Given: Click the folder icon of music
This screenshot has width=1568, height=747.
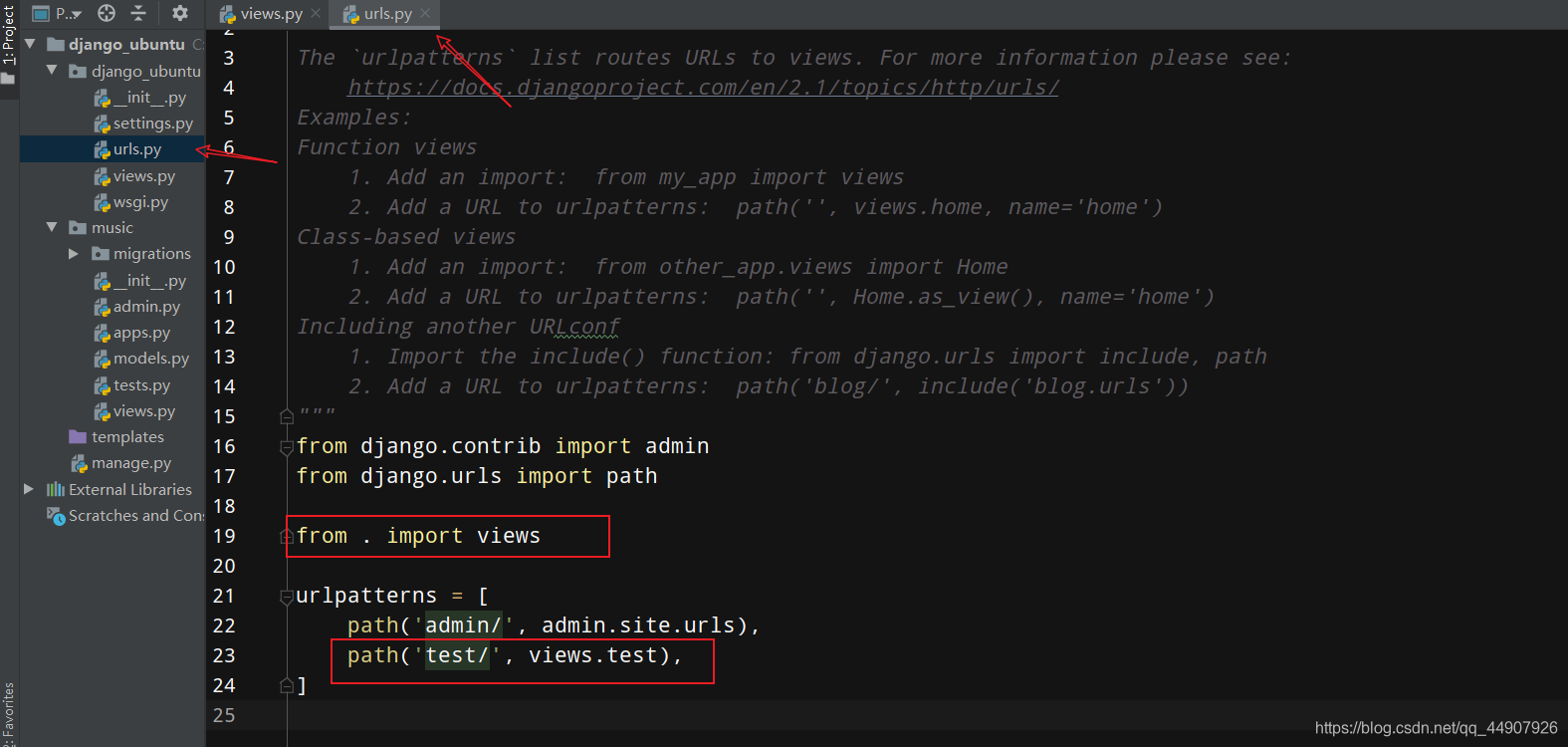Looking at the screenshot, I should click(x=78, y=227).
